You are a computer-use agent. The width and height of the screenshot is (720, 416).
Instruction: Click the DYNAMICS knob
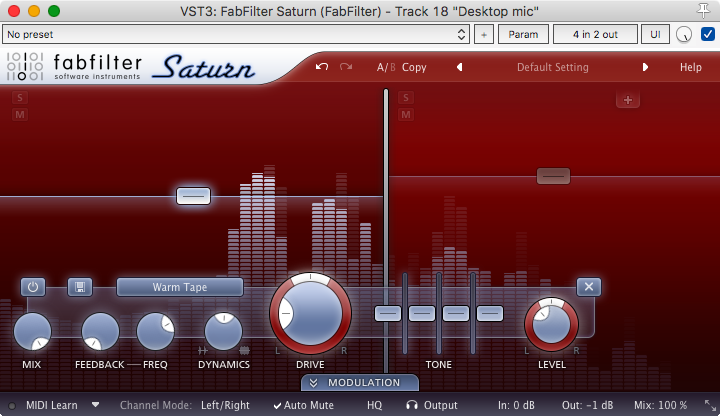[224, 332]
